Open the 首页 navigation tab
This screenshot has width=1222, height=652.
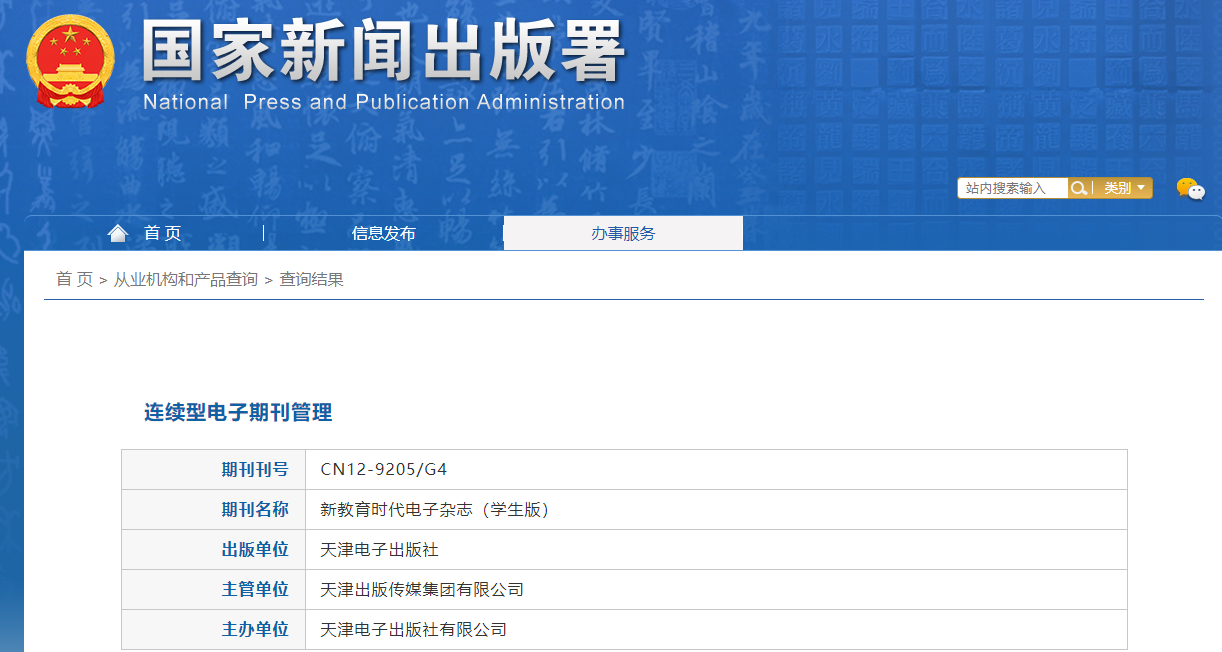pyautogui.click(x=162, y=233)
